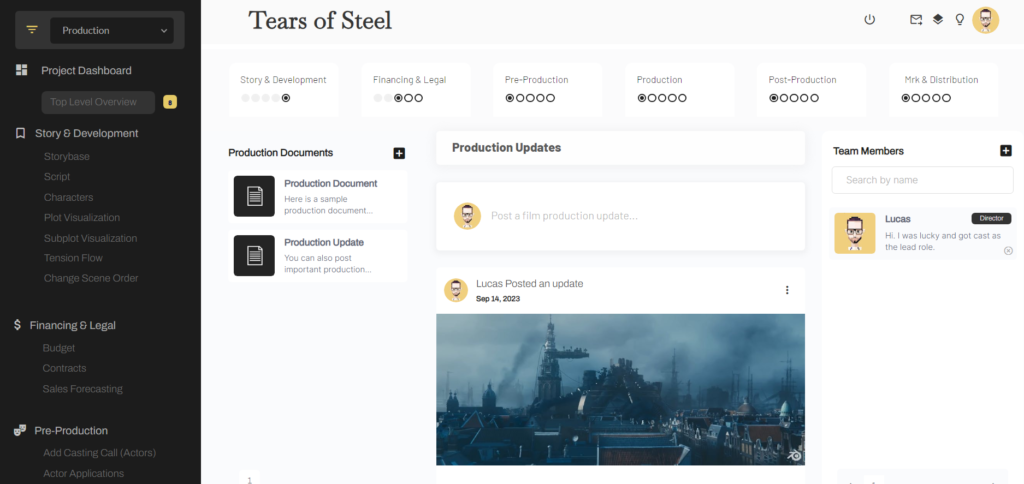Click Lucas team member photo
1024x484 pixels.
pos(855,233)
